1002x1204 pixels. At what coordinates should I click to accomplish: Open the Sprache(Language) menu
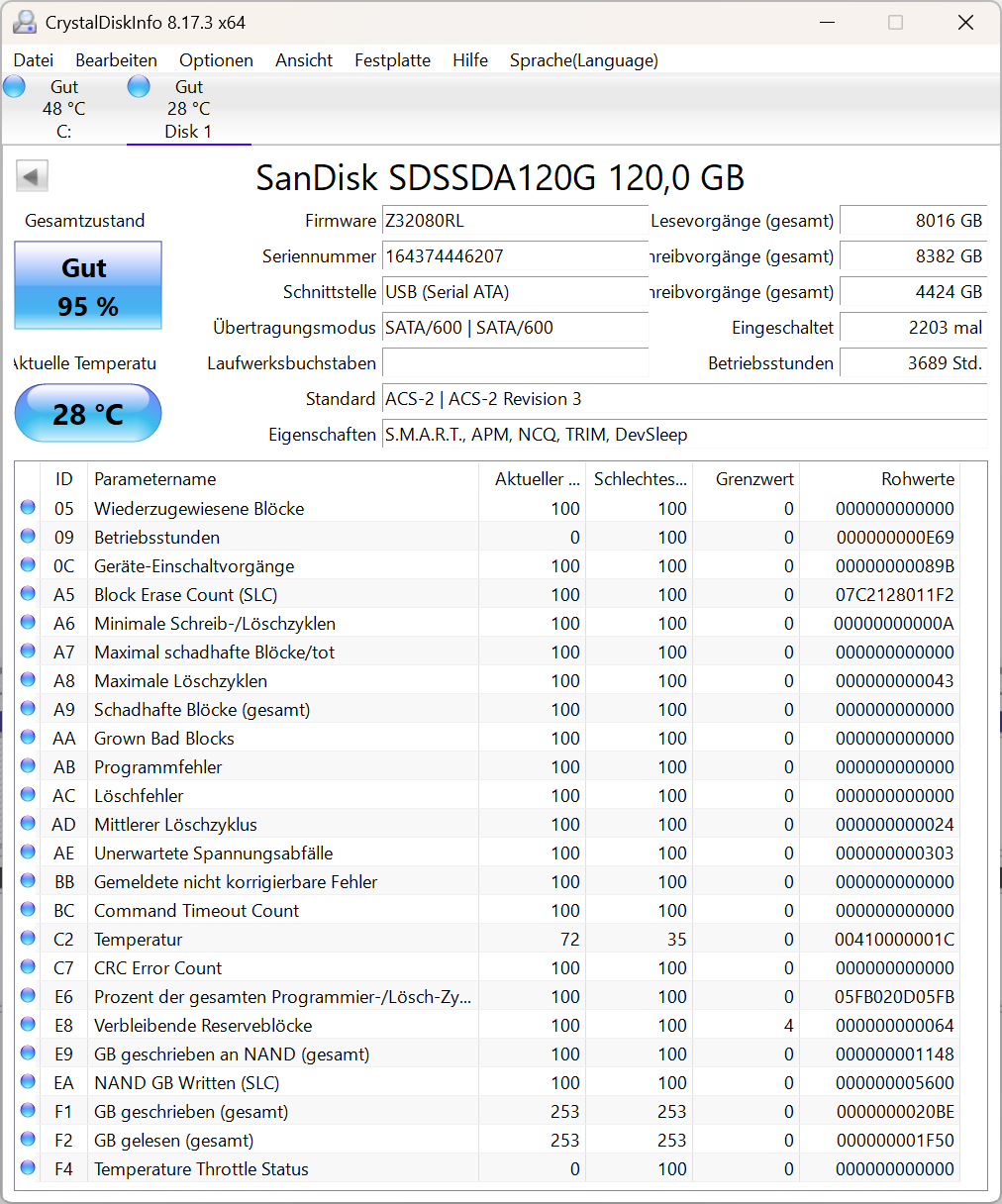pos(584,60)
